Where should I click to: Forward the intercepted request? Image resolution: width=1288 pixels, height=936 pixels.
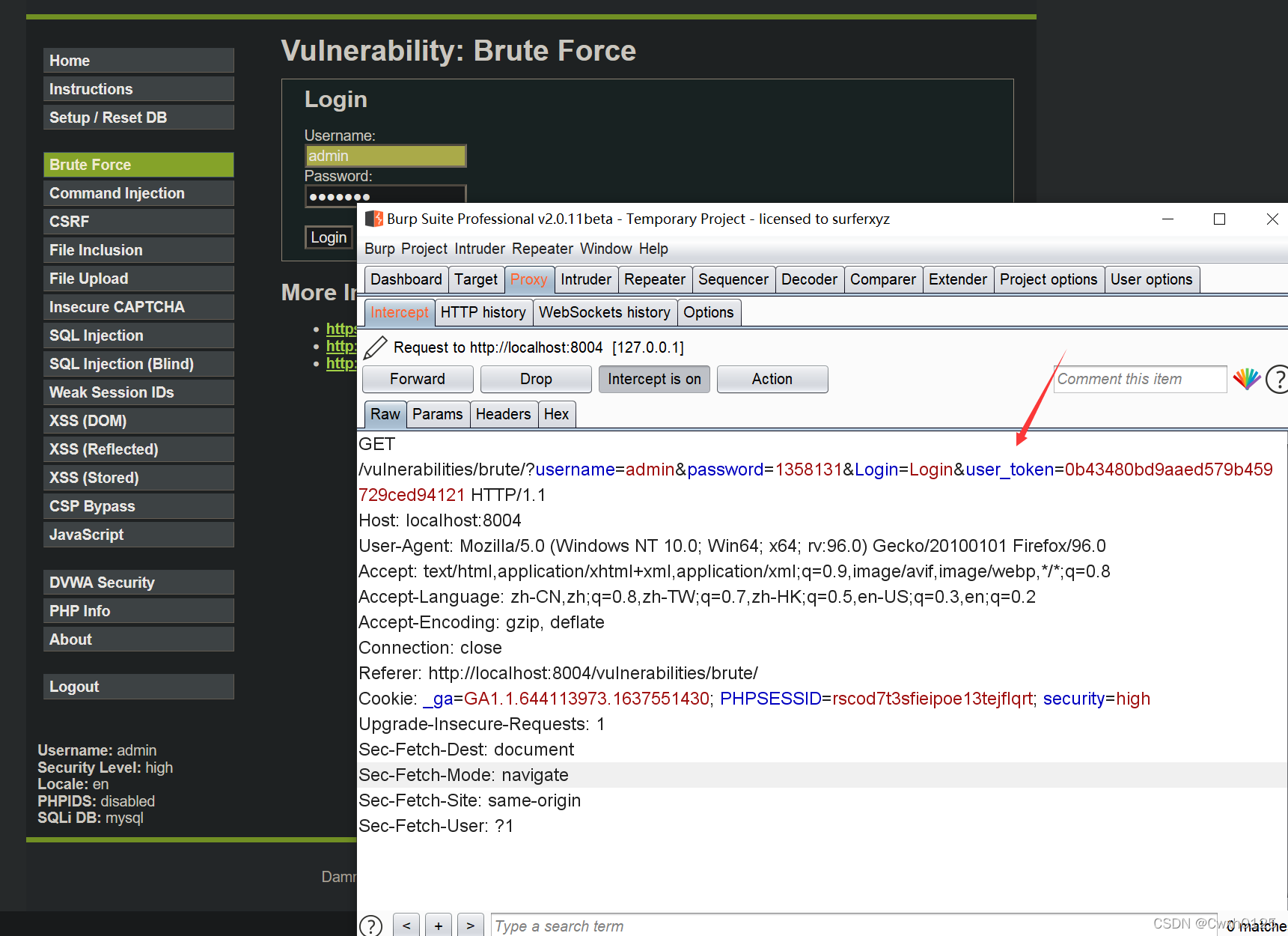(418, 379)
